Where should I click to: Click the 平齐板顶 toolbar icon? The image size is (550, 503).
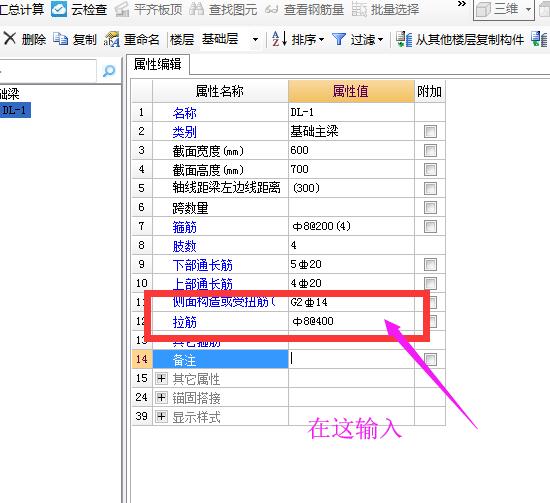tap(122, 9)
